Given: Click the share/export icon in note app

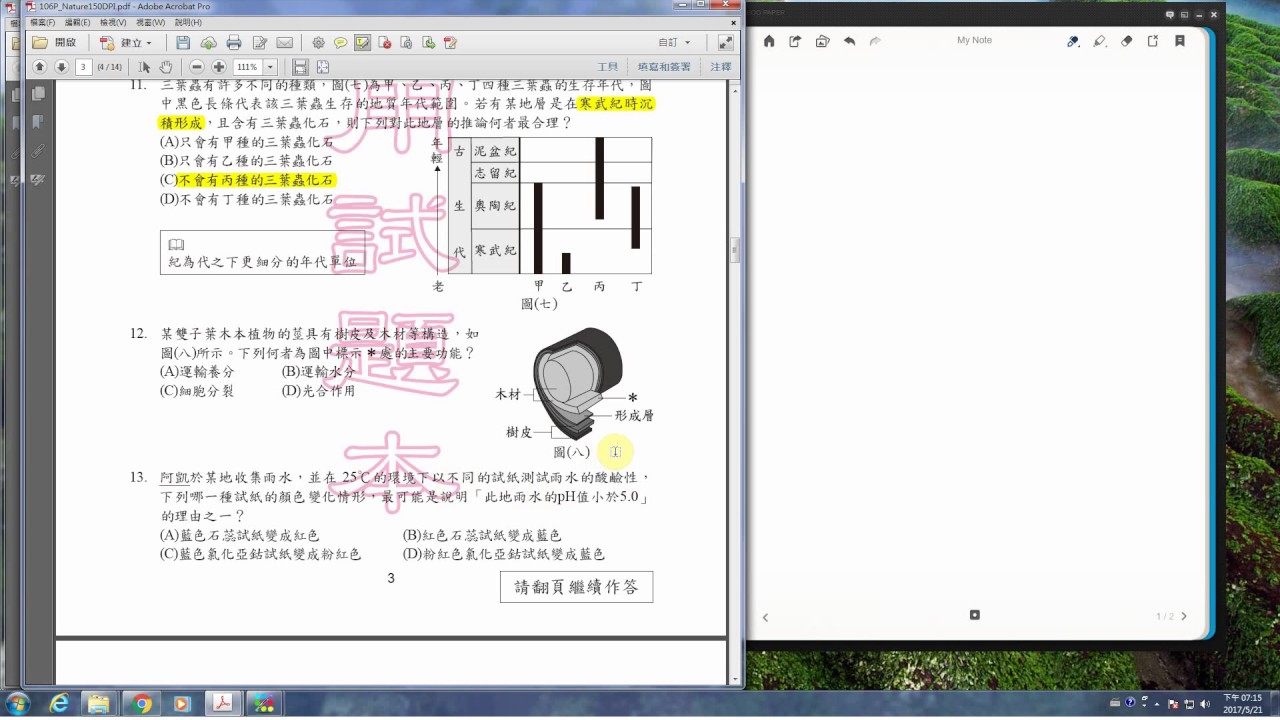Looking at the screenshot, I should pos(795,41).
